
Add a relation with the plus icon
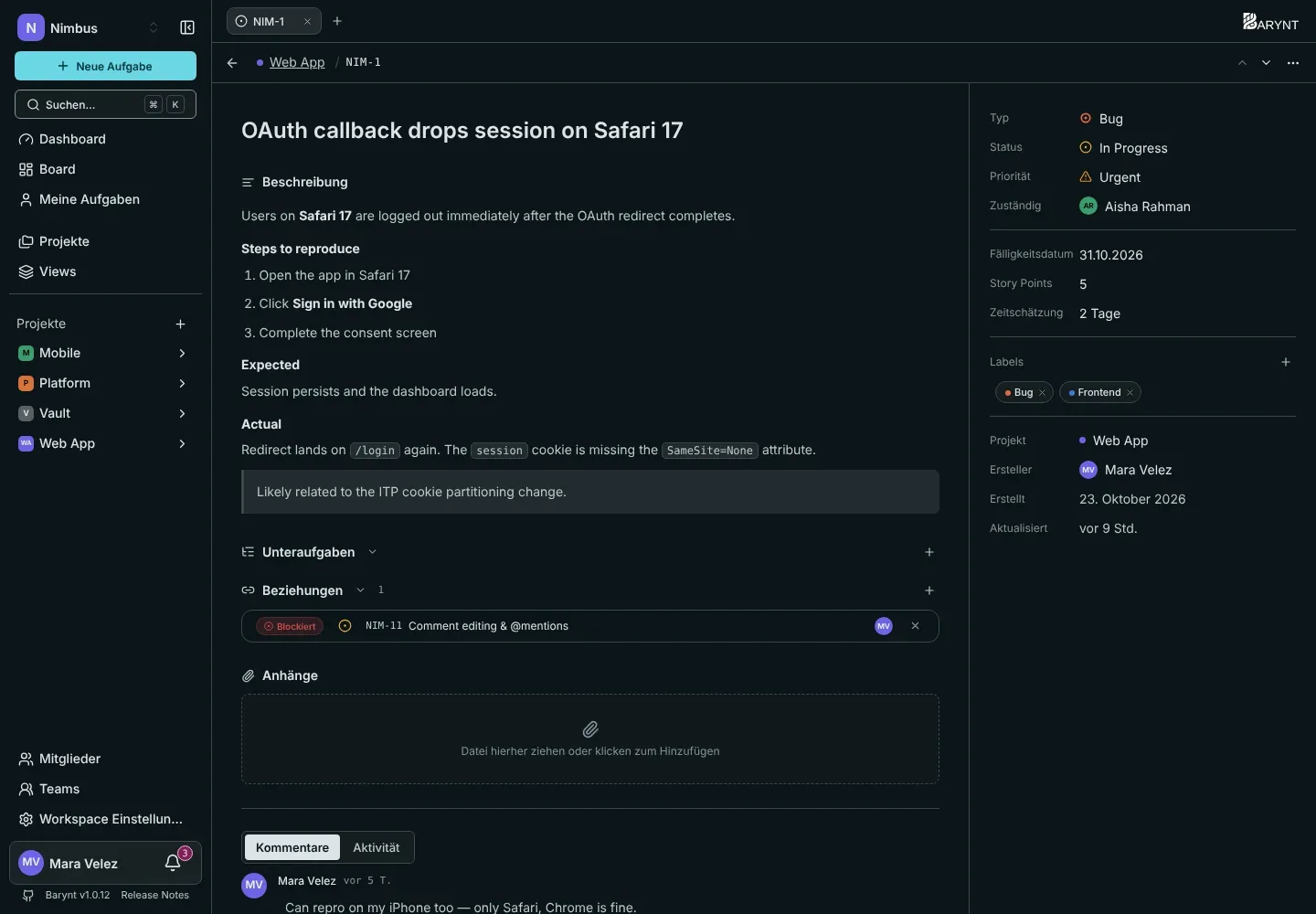tap(929, 590)
